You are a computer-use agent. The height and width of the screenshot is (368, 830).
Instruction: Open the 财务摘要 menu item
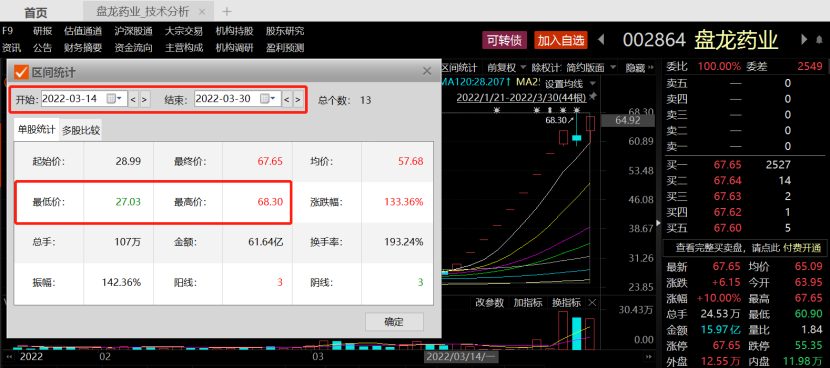pyautogui.click(x=83, y=48)
